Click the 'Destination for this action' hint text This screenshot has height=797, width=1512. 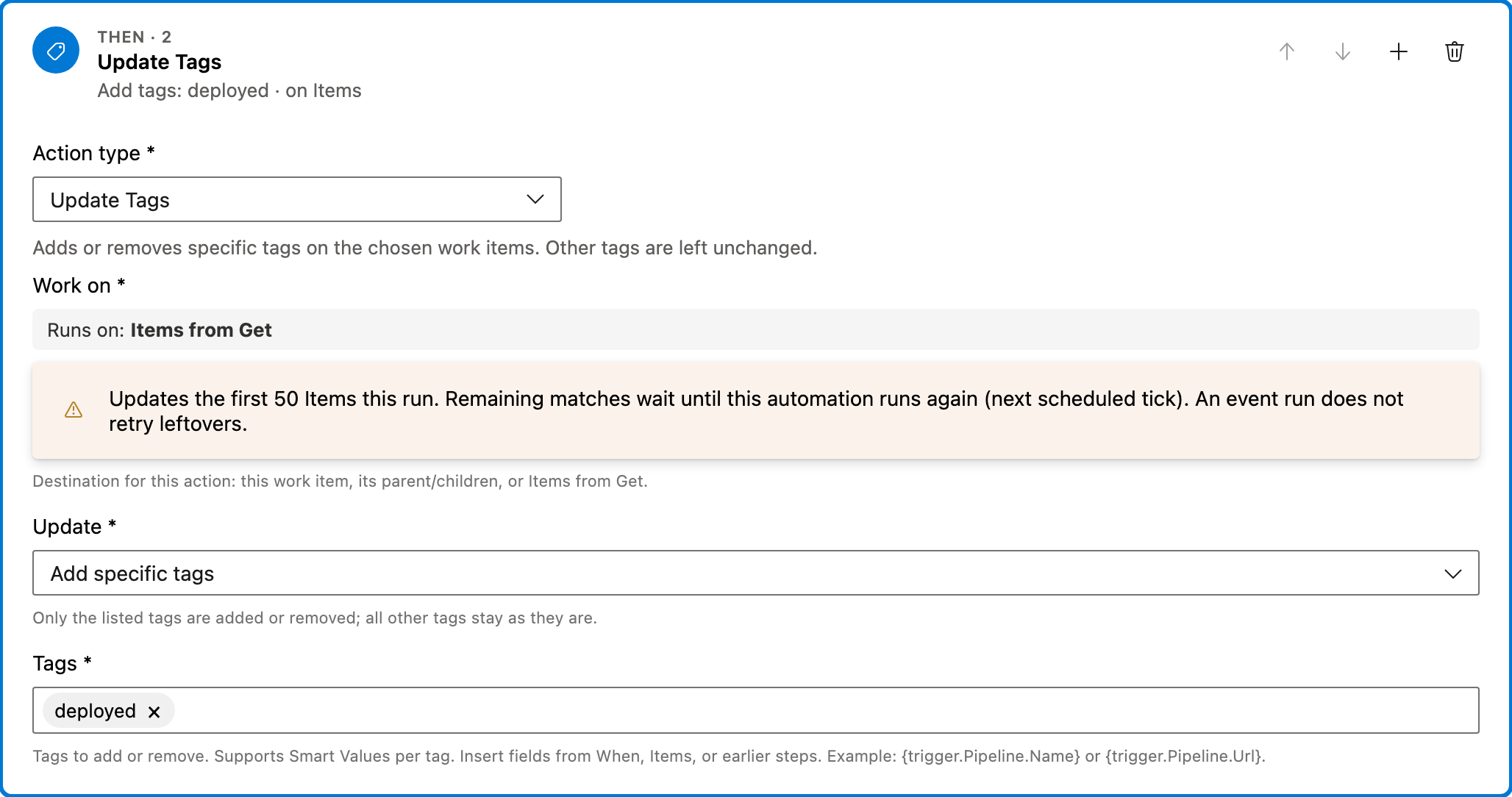tap(340, 481)
